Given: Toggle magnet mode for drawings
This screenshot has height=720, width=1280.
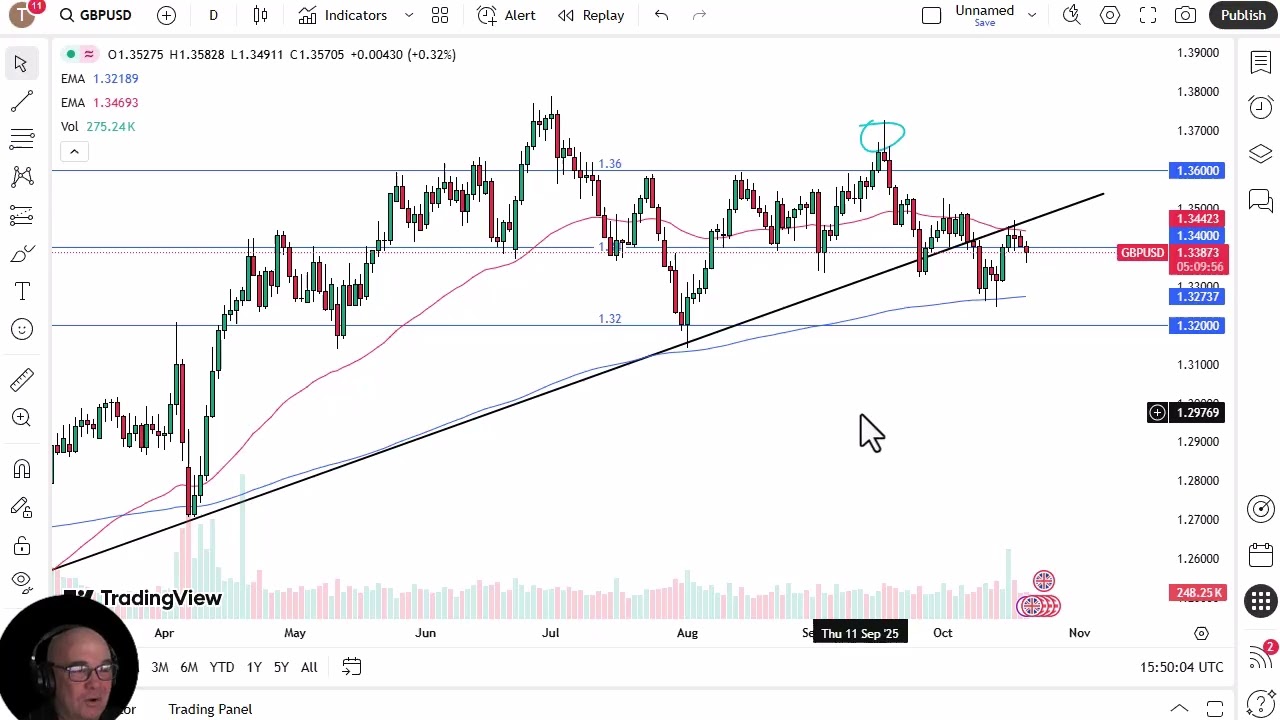Looking at the screenshot, I should pyautogui.click(x=21, y=469).
